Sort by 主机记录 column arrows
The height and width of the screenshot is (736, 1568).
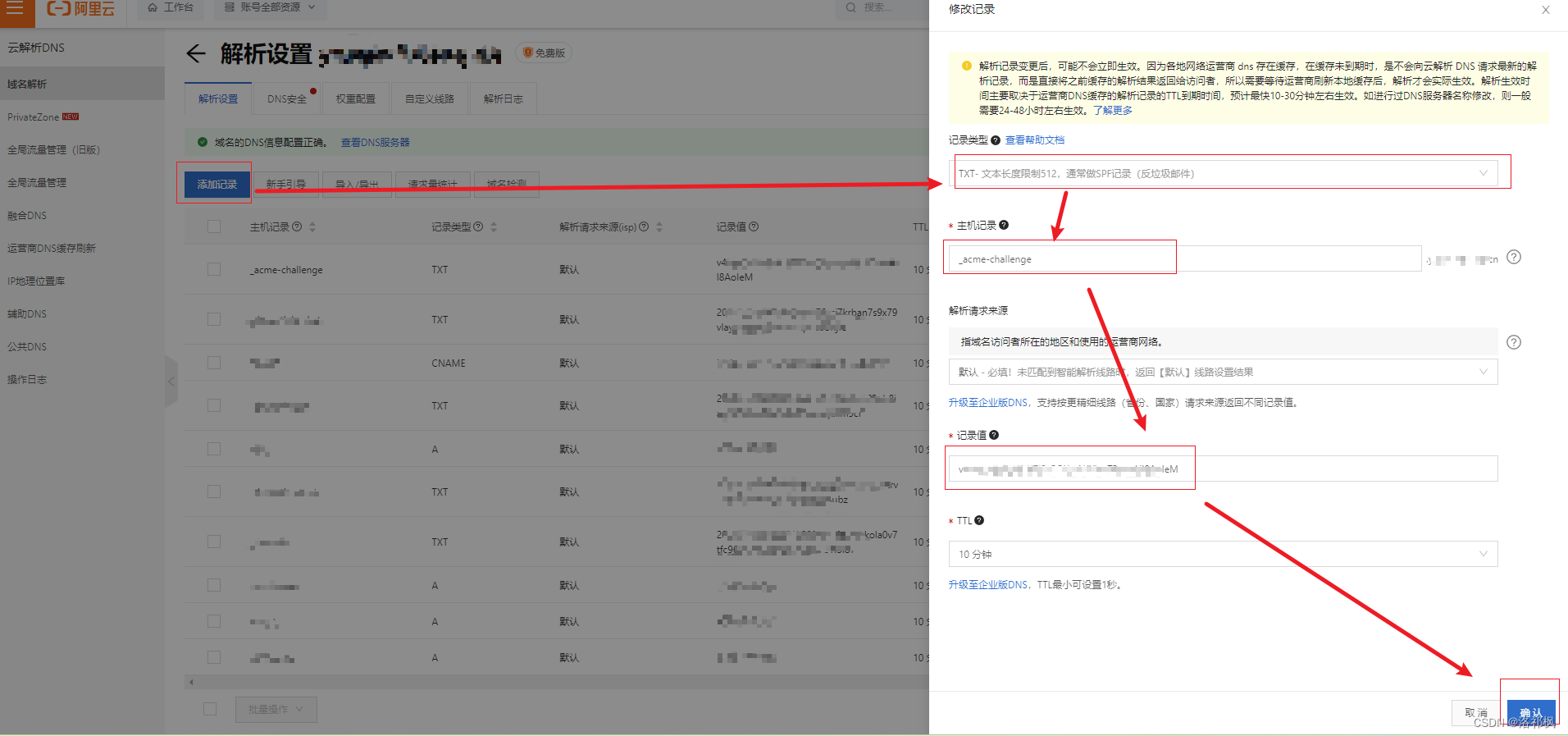pyautogui.click(x=312, y=226)
